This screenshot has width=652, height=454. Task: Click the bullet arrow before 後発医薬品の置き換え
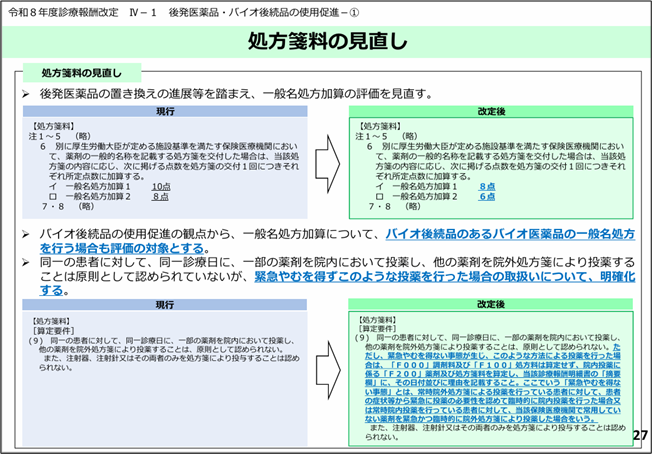click(x=27, y=94)
